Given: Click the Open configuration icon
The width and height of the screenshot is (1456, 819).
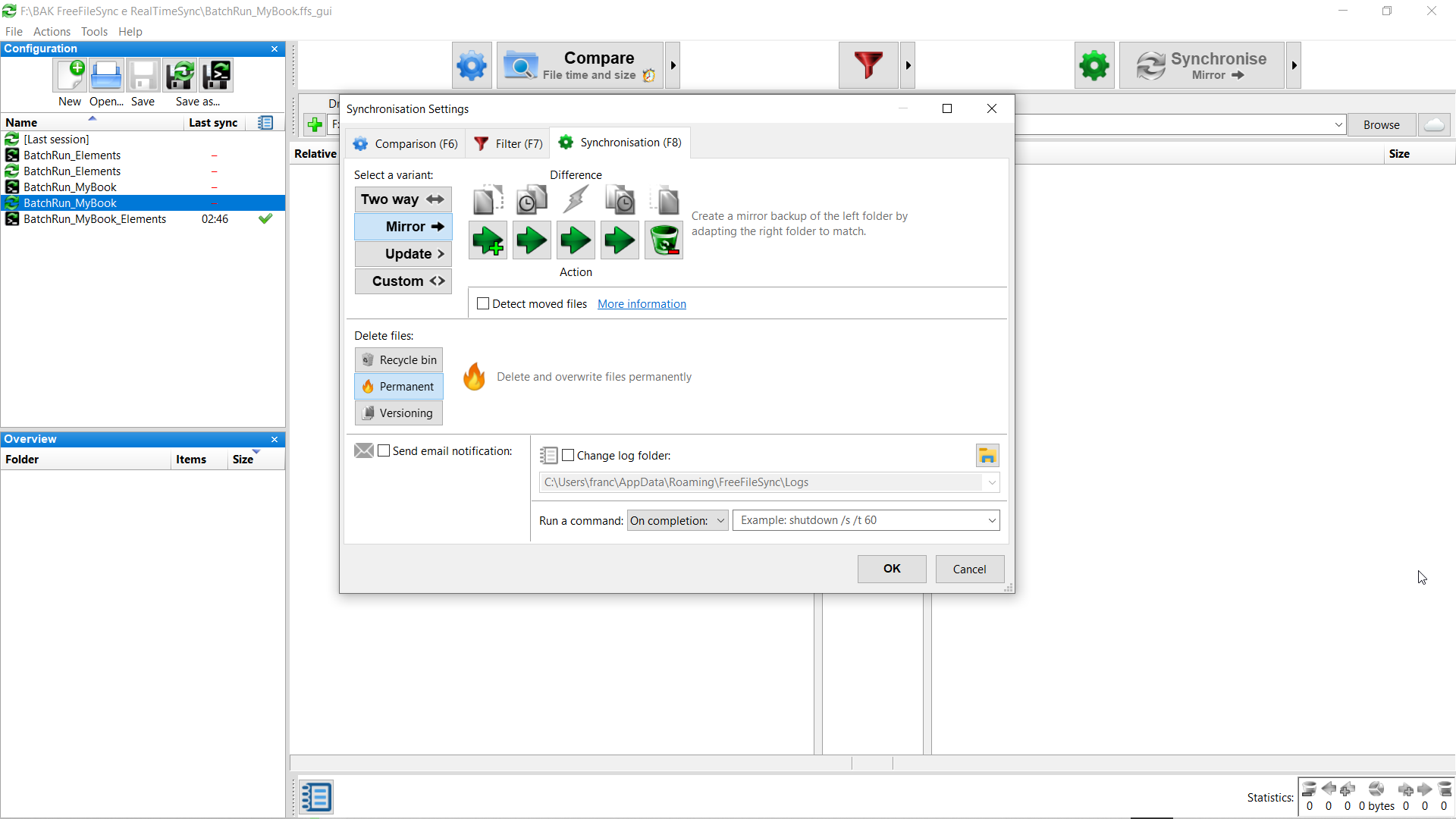Looking at the screenshot, I should [106, 76].
